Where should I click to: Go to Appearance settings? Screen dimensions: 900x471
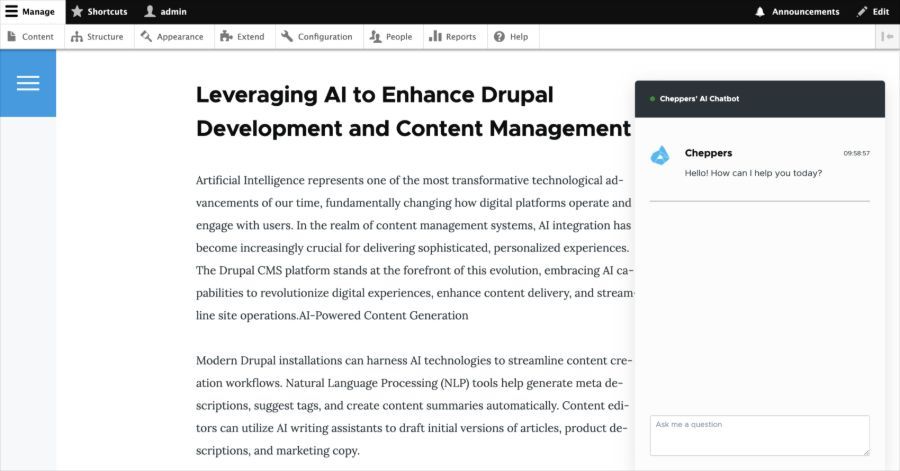172,37
